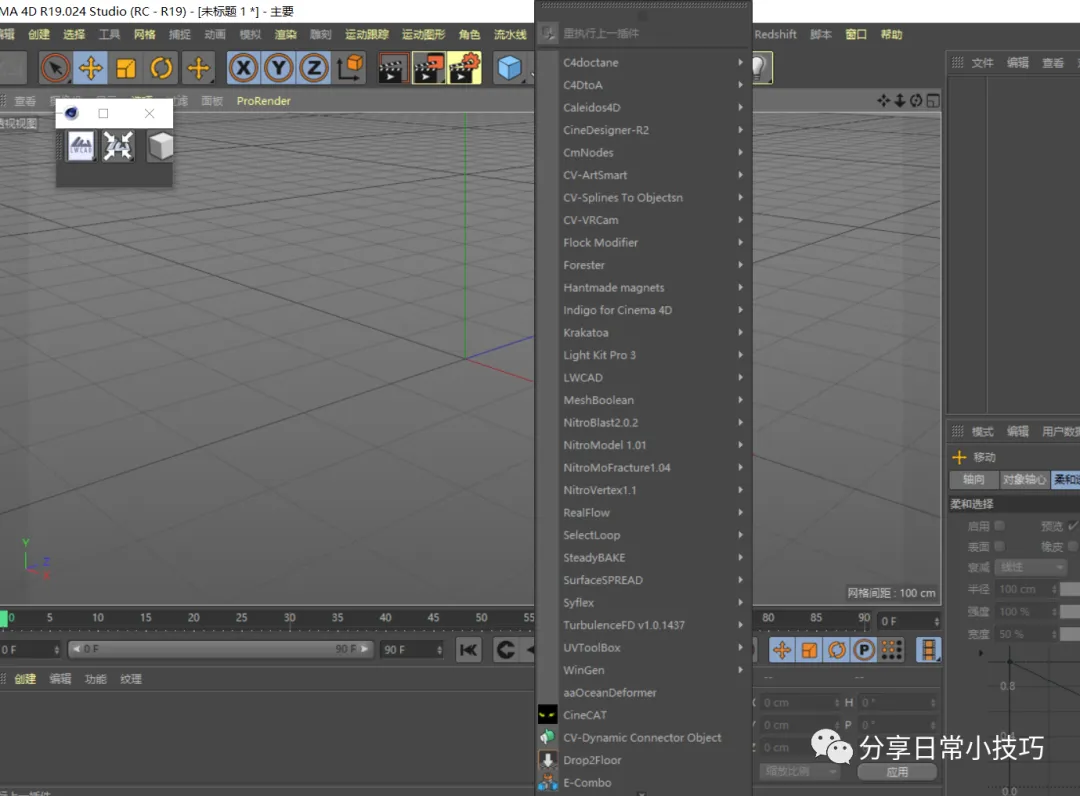Click the scale keyframe icon in timeline bar
1080x796 pixels.
(x=809, y=649)
